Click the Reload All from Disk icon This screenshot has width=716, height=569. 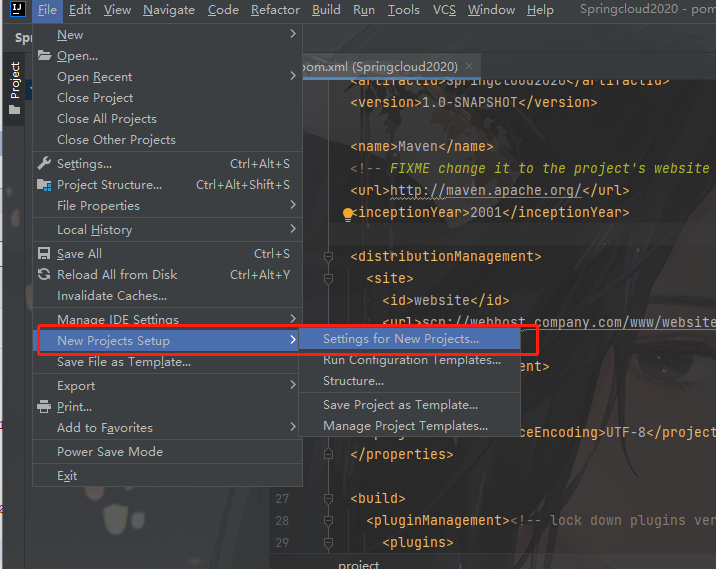[x=44, y=274]
